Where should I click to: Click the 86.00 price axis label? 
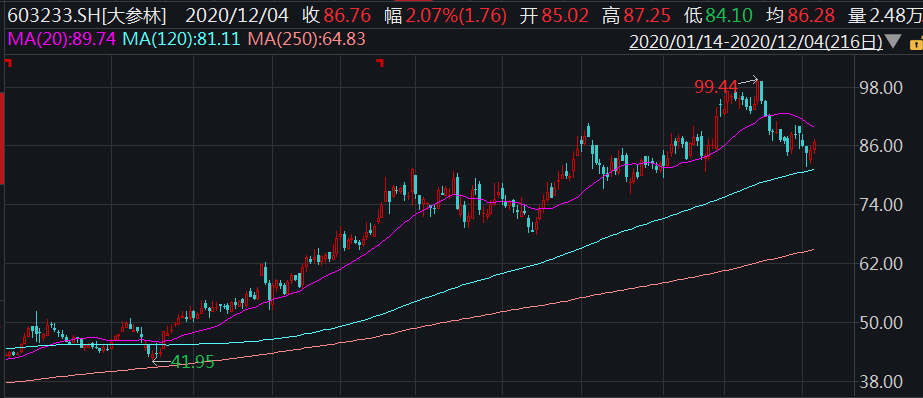882,145
